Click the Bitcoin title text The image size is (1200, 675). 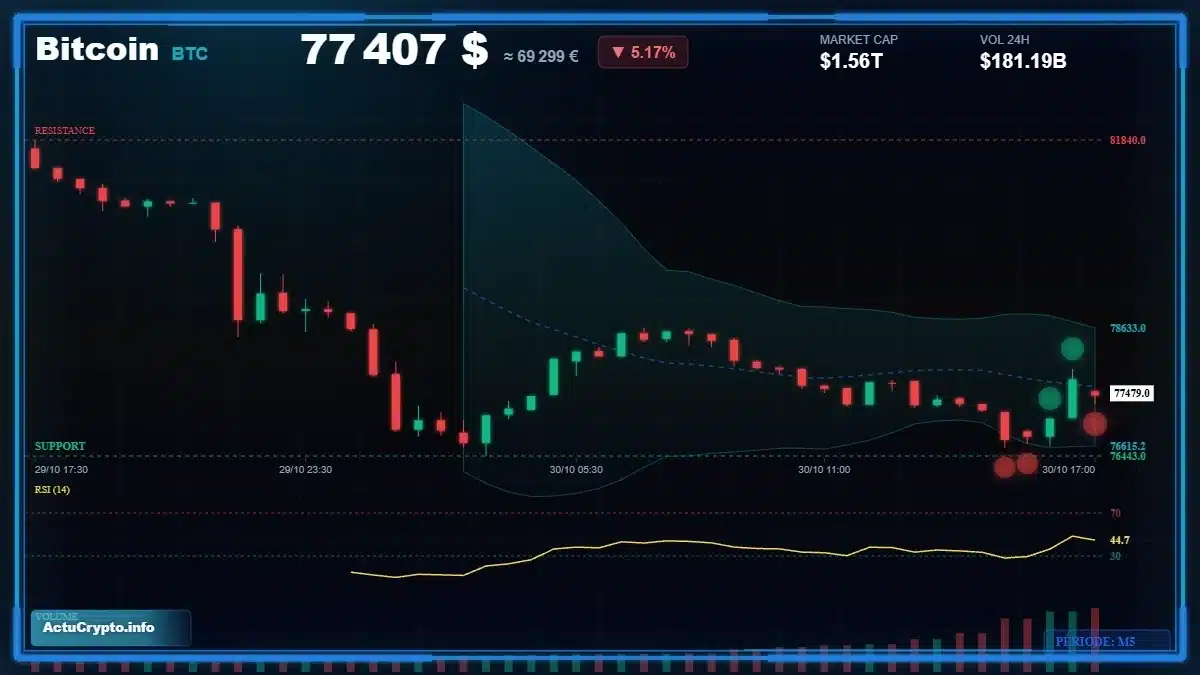pos(97,49)
